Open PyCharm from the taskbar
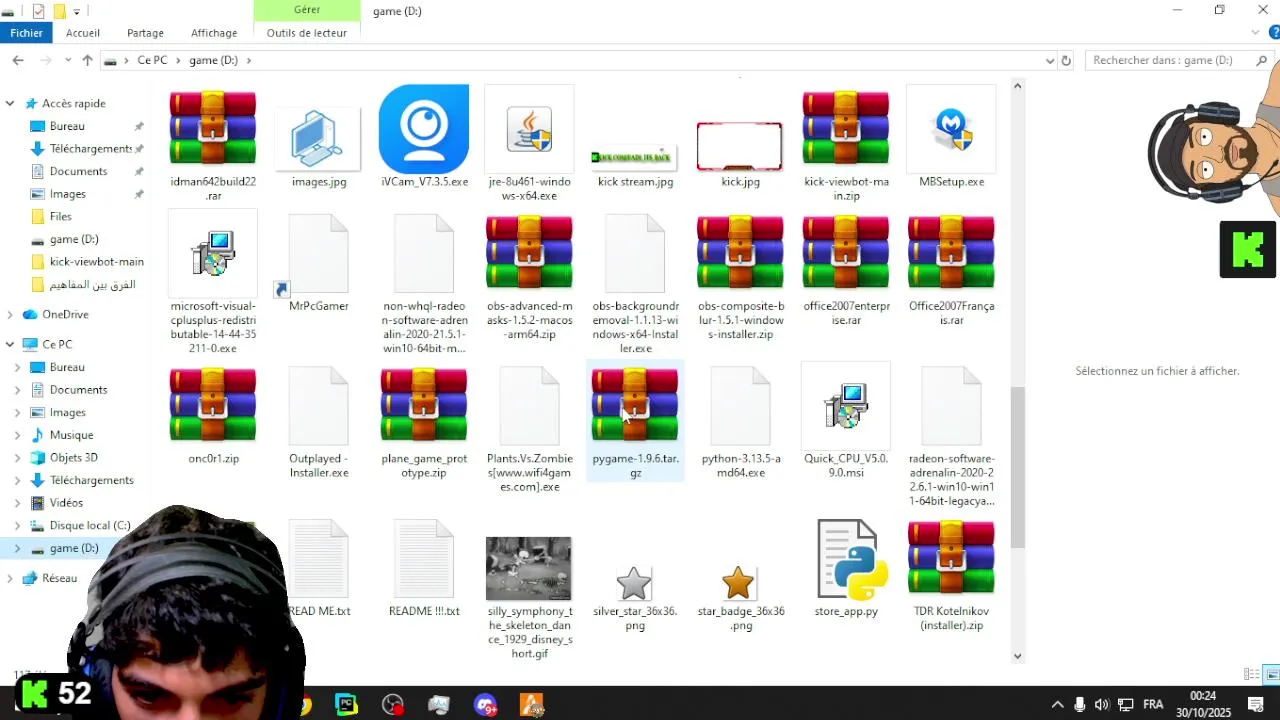This screenshot has width=1280, height=720. pyautogui.click(x=346, y=705)
